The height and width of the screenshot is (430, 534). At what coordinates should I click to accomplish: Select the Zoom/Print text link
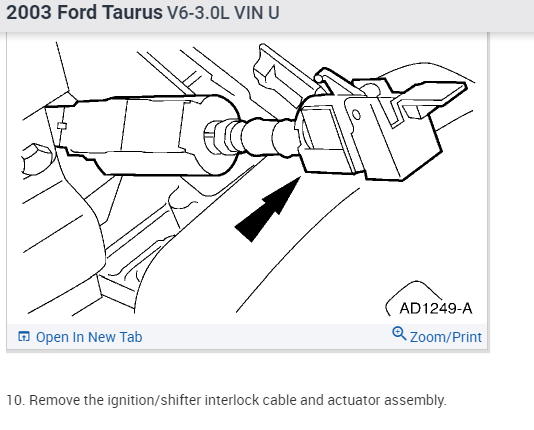pos(445,337)
